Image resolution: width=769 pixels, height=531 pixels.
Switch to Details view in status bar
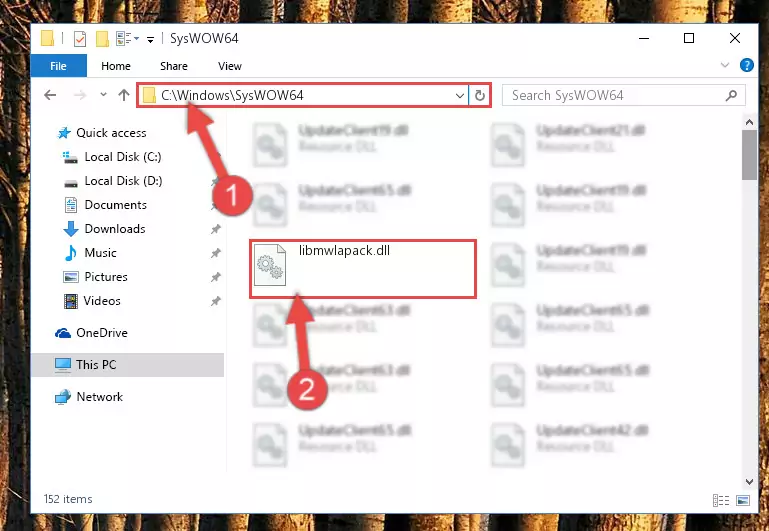[x=720, y=500]
